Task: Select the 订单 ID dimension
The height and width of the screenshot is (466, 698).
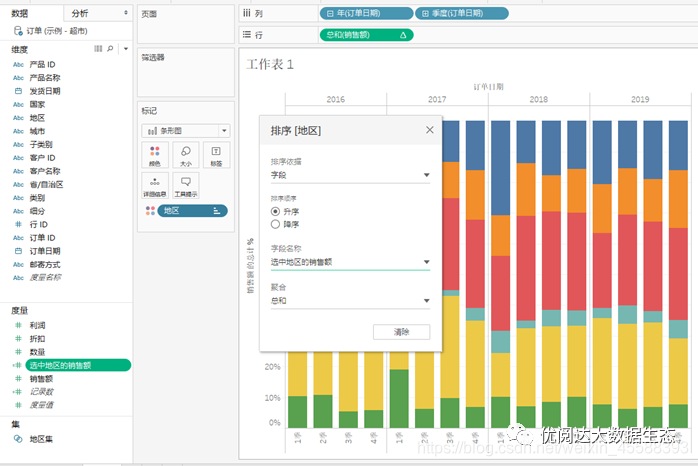Action: click(42, 238)
